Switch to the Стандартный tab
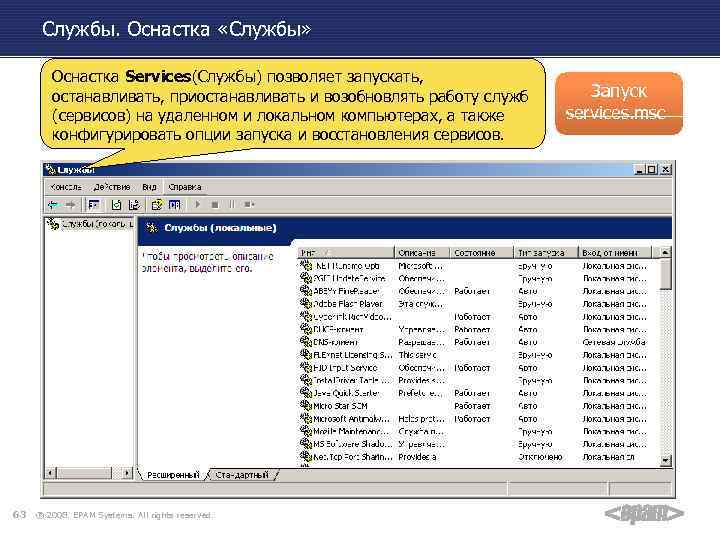Image resolution: width=720 pixels, height=540 pixels. (242, 475)
